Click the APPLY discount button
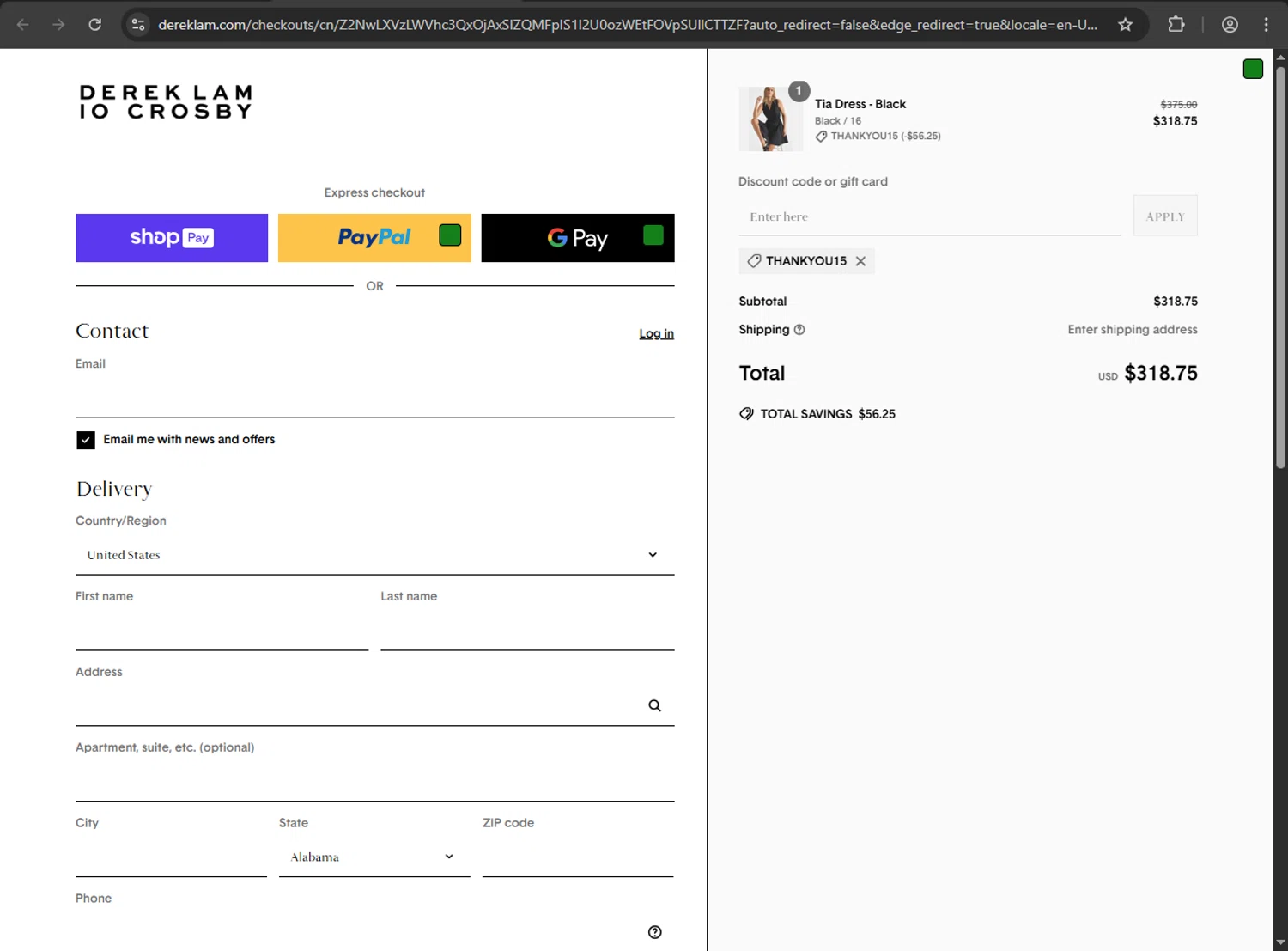 click(1165, 216)
